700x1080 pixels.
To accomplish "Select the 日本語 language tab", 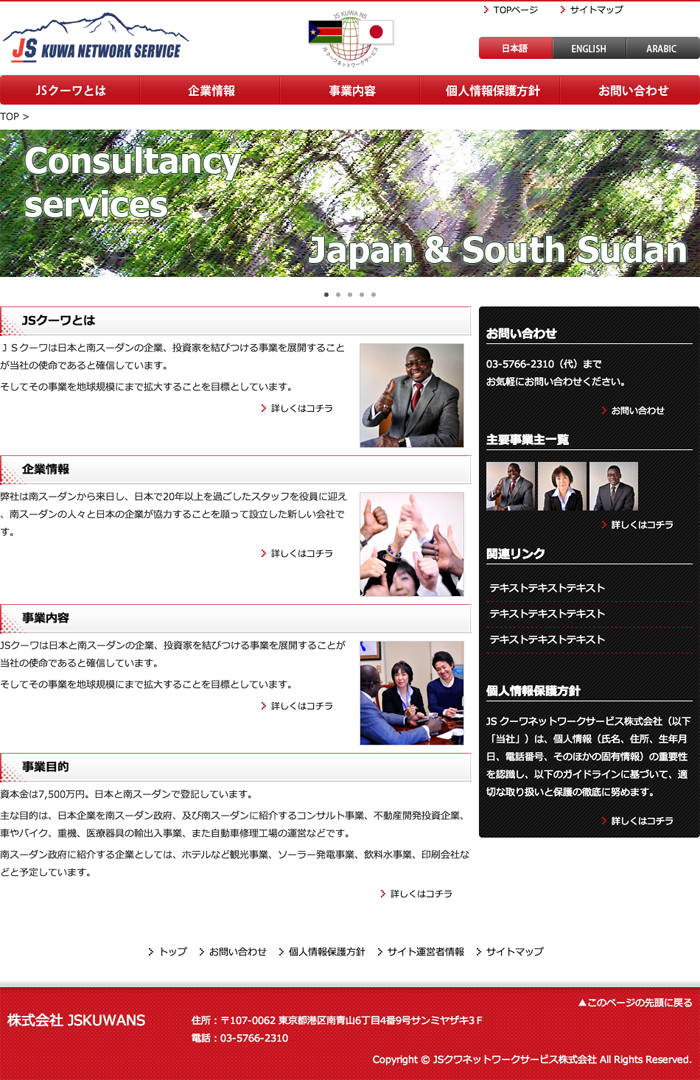I will [515, 48].
